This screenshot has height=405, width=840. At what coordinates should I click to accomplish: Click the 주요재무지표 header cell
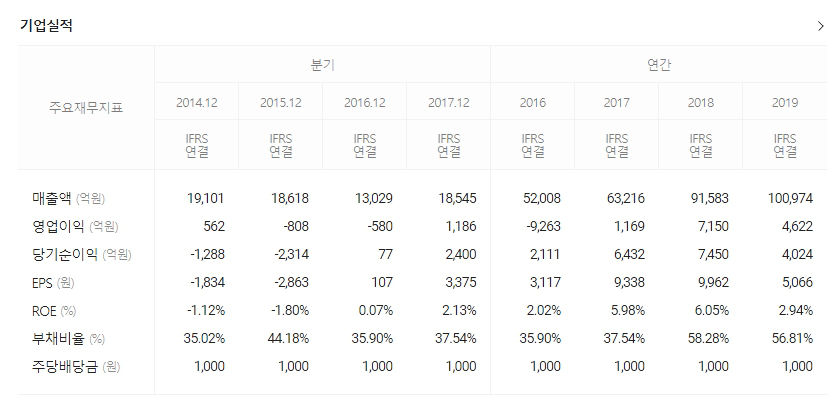click(86, 108)
